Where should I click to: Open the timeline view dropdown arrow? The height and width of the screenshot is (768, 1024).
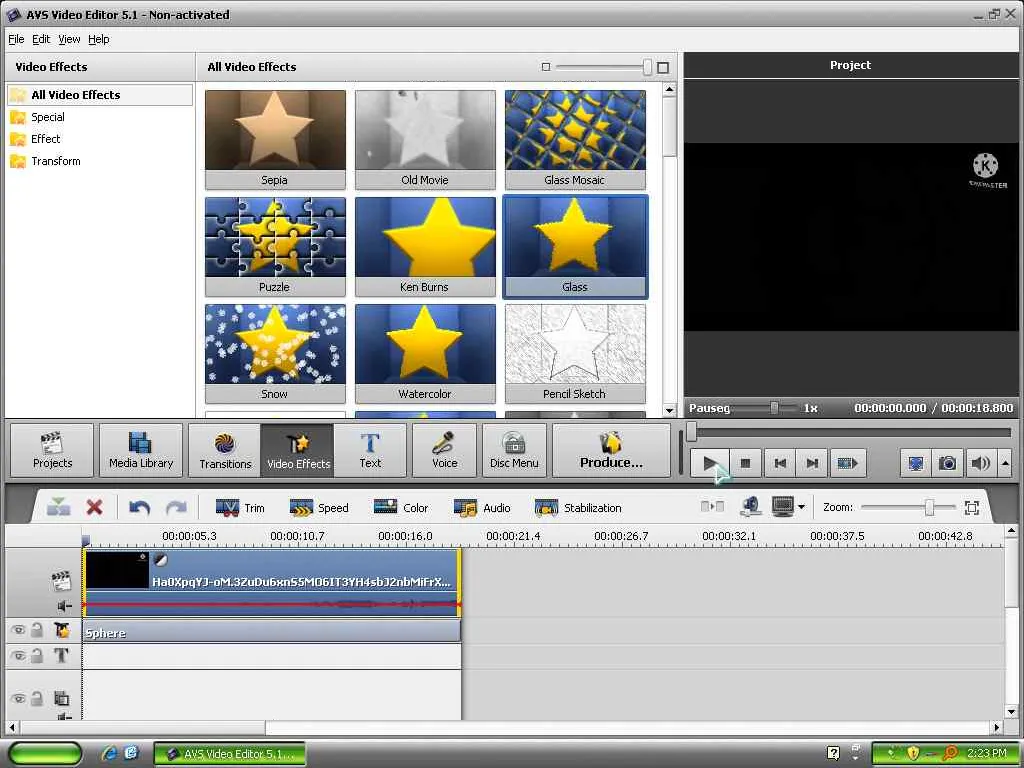(801, 507)
